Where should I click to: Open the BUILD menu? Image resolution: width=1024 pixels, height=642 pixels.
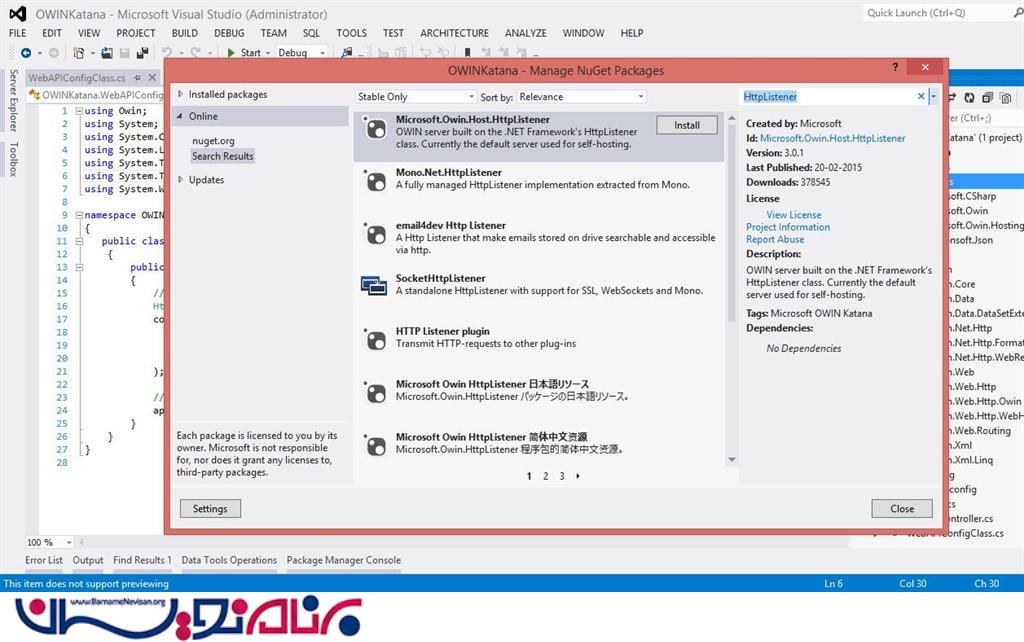184,33
